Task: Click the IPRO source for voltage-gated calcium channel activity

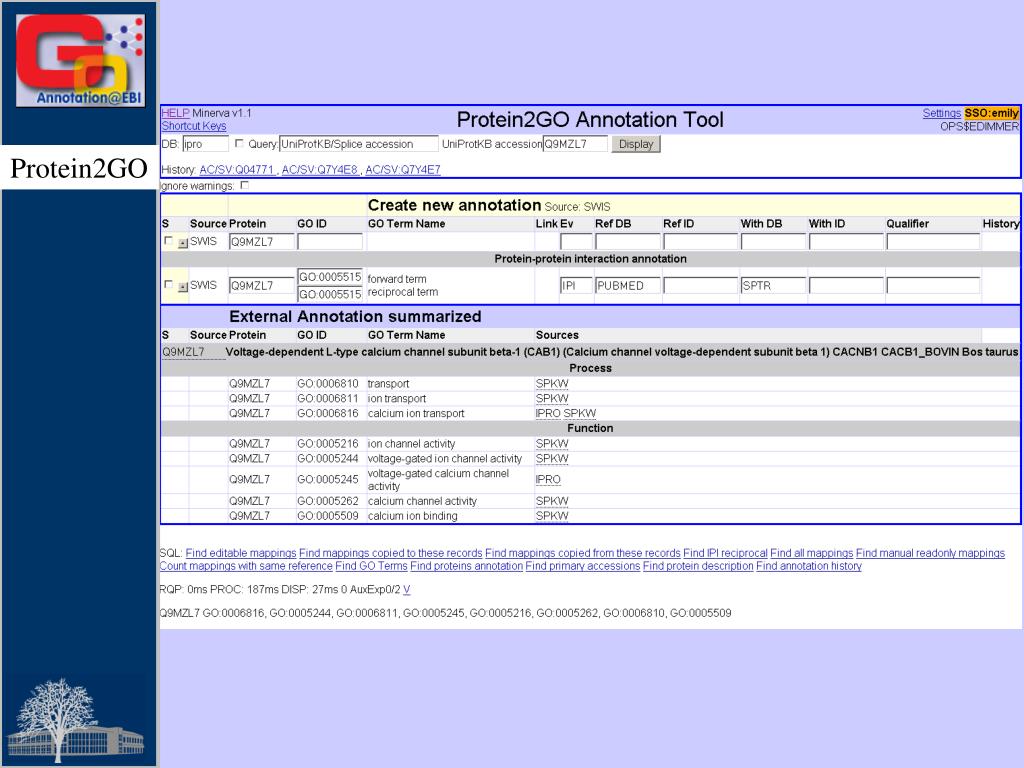Action: click(x=548, y=480)
